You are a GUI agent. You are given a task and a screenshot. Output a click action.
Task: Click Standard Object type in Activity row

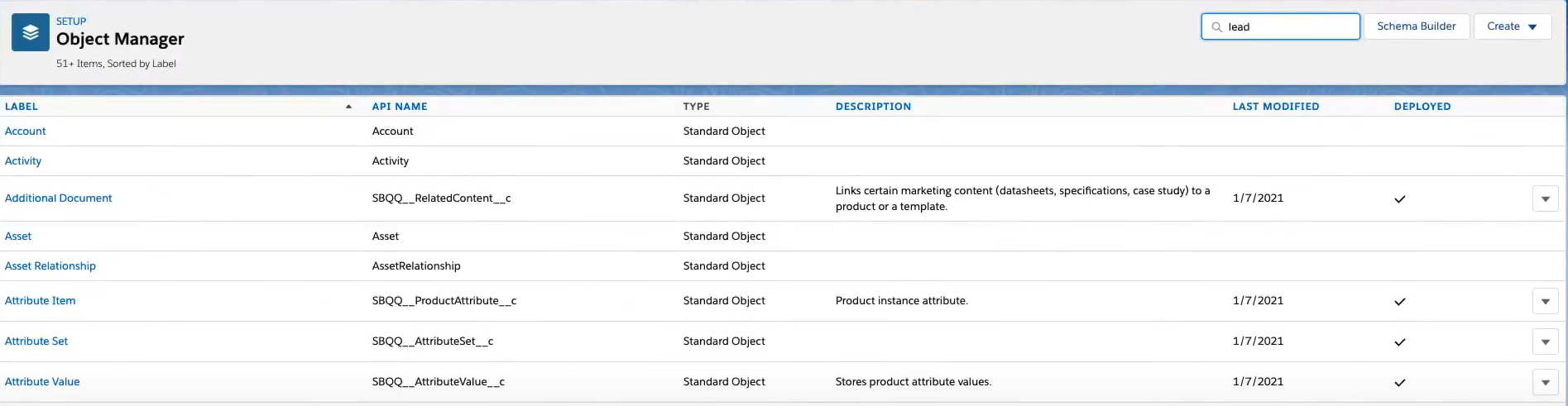[x=724, y=161]
